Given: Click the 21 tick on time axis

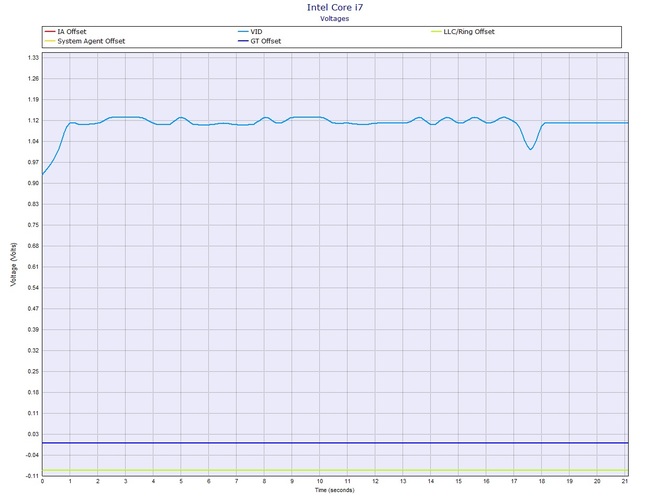Looking at the screenshot, I should pyautogui.click(x=625, y=481).
